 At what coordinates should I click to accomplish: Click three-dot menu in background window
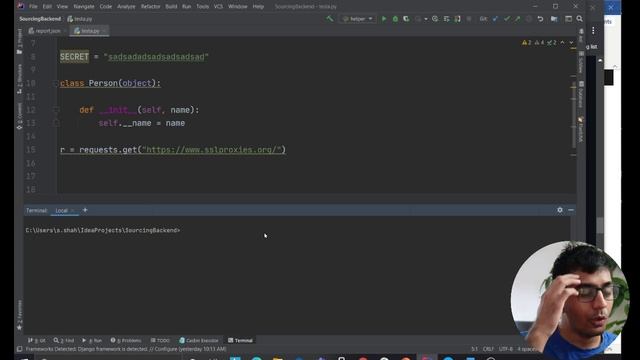[593, 31]
